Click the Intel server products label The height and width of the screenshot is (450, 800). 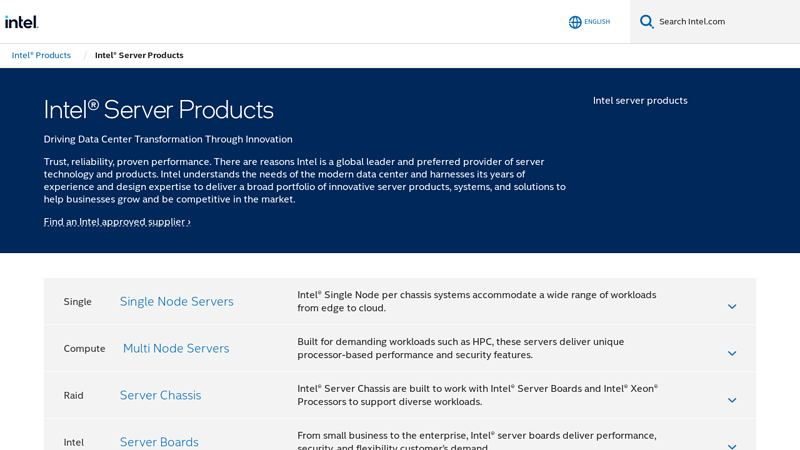tap(640, 101)
